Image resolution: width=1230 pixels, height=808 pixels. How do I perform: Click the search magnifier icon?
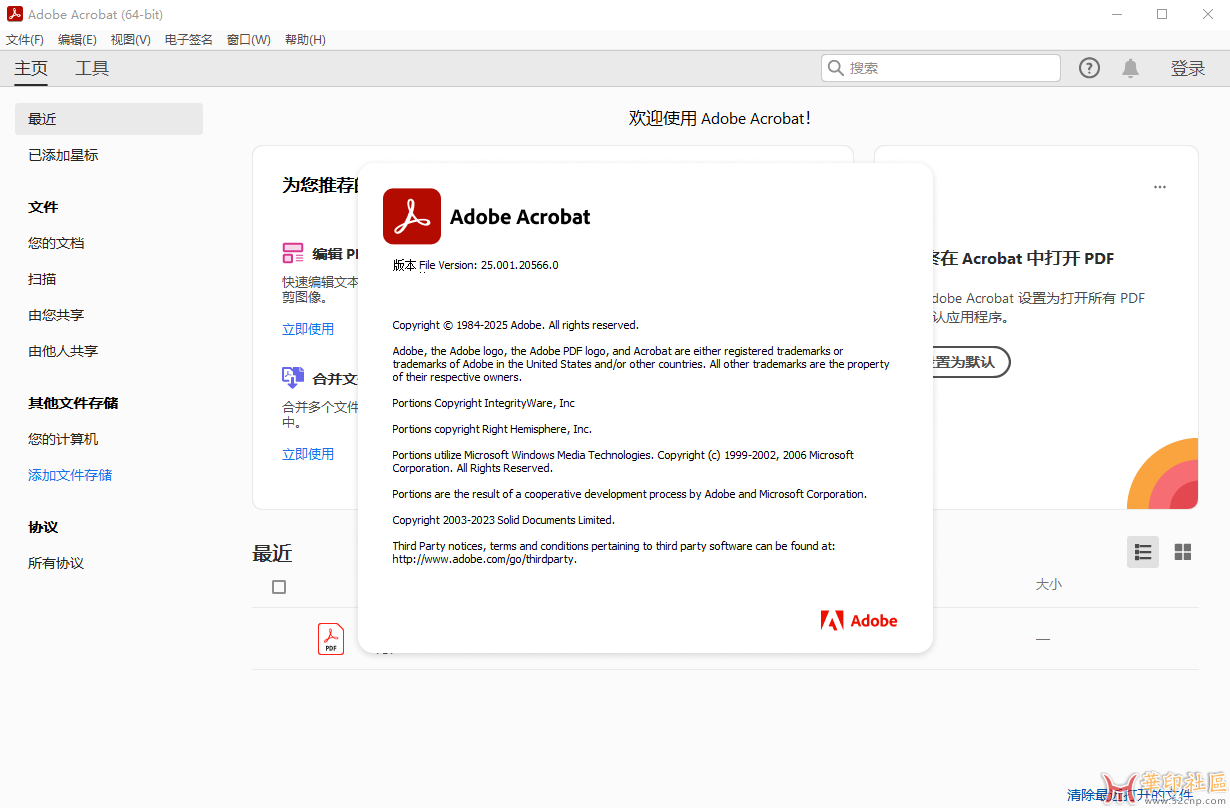coord(836,68)
